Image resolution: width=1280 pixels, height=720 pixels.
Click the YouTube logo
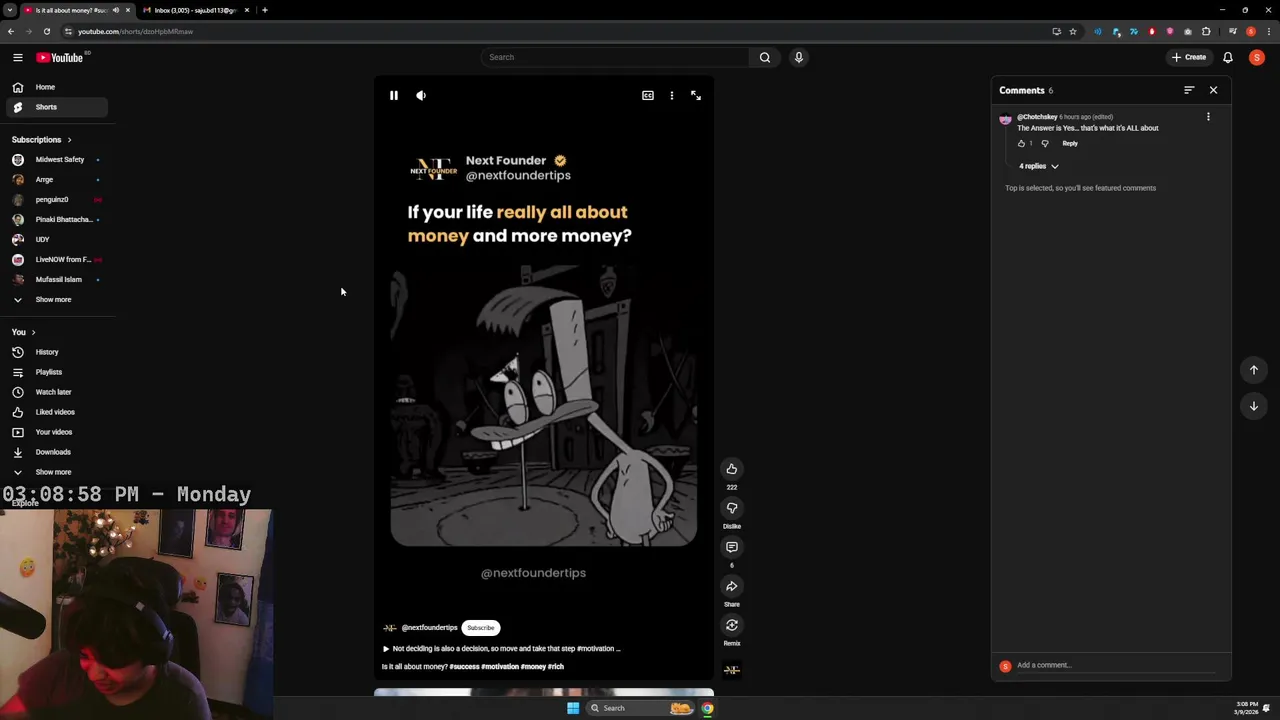(60, 57)
